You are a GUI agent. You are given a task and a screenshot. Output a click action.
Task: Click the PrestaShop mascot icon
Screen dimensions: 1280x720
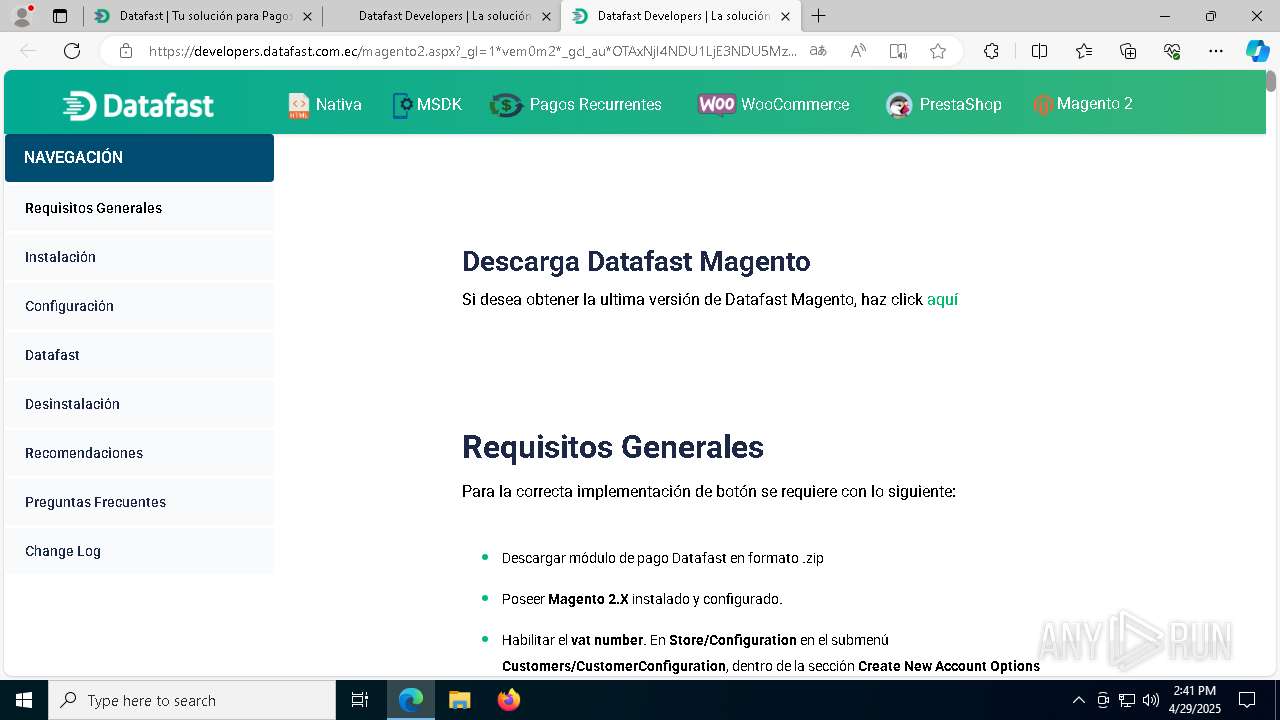899,105
